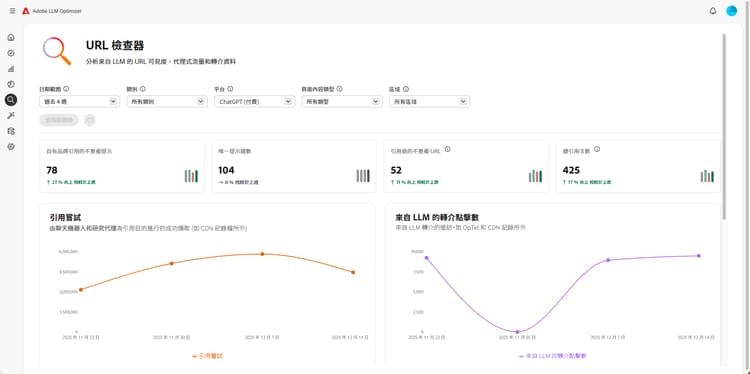This screenshot has width=750, height=374.
Task: Open the 平台 dropdown showing ChatGPT (付費)
Action: pyautogui.click(x=254, y=101)
